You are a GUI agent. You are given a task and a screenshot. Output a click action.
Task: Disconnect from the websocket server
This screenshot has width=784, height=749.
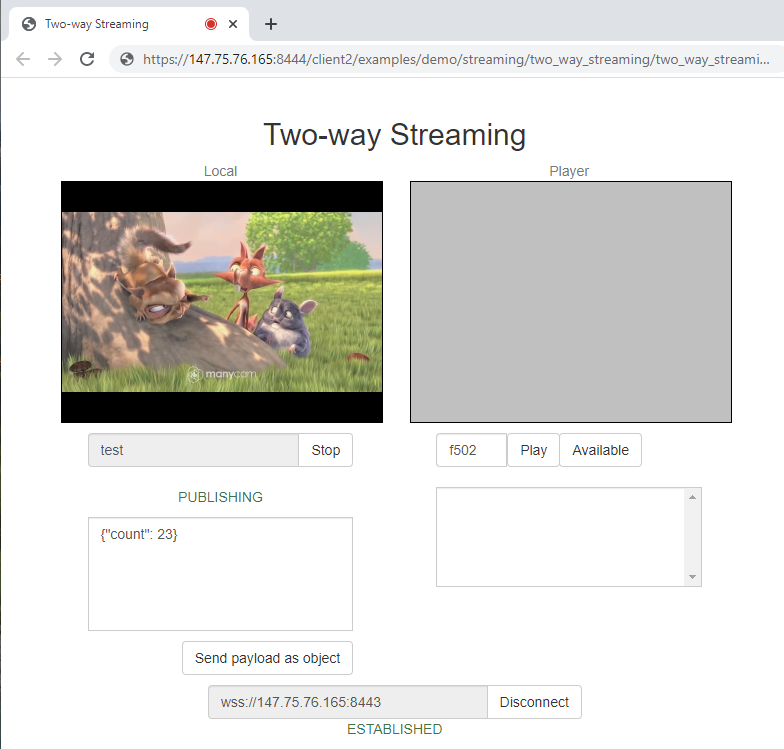(x=534, y=702)
